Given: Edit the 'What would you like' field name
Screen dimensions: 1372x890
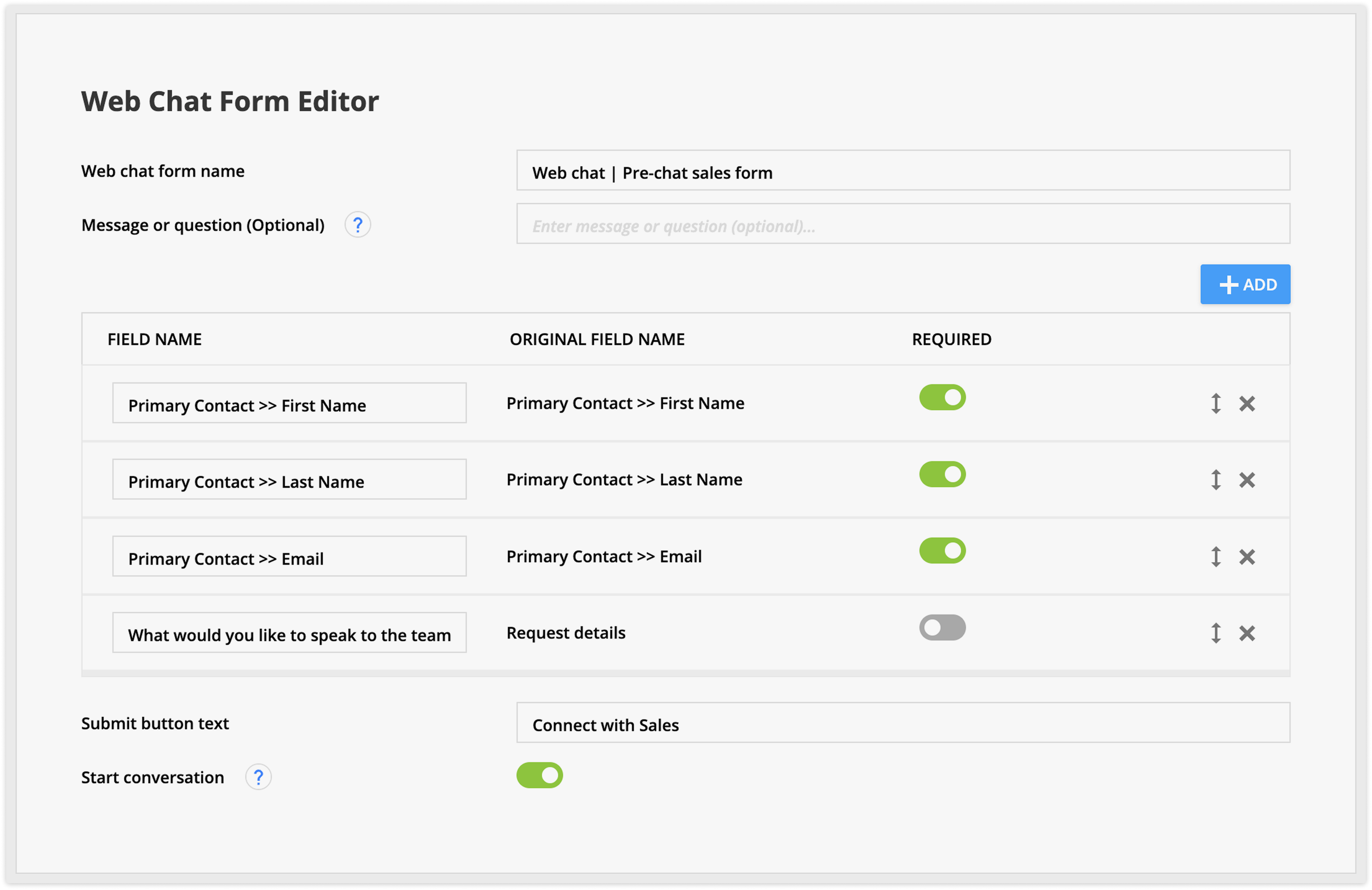Looking at the screenshot, I should click(x=289, y=633).
